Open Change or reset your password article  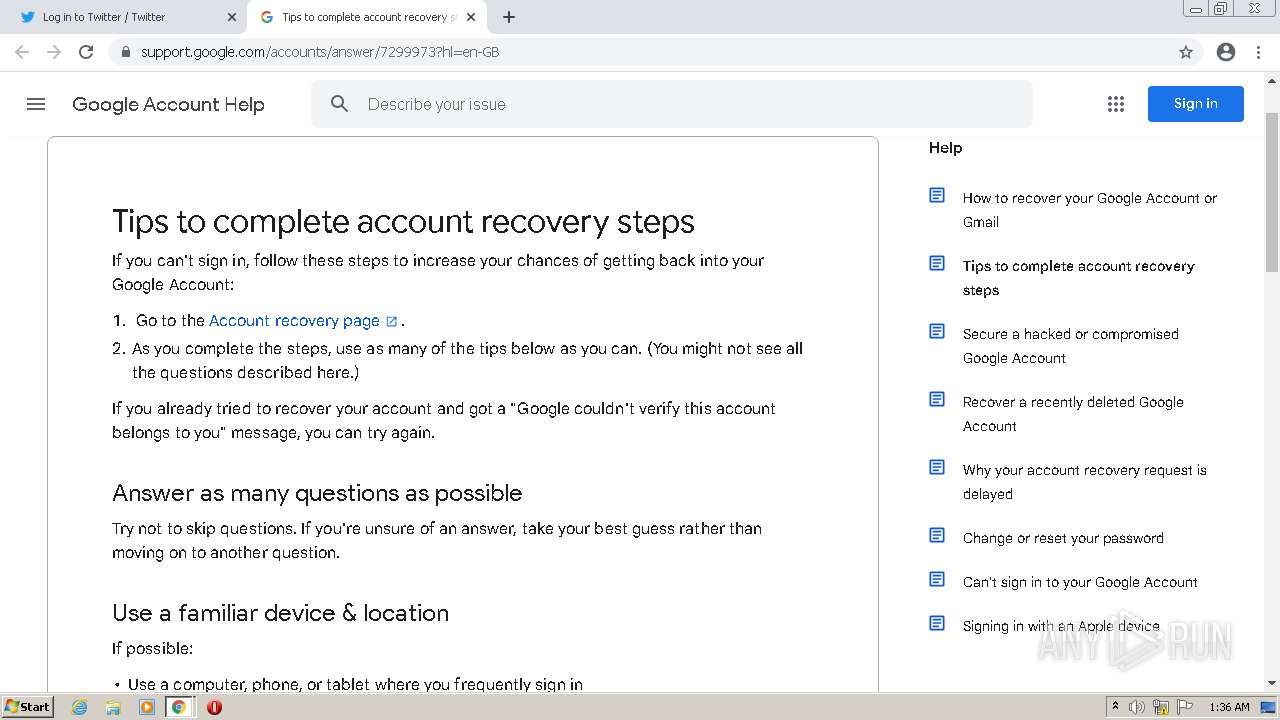[1062, 538]
